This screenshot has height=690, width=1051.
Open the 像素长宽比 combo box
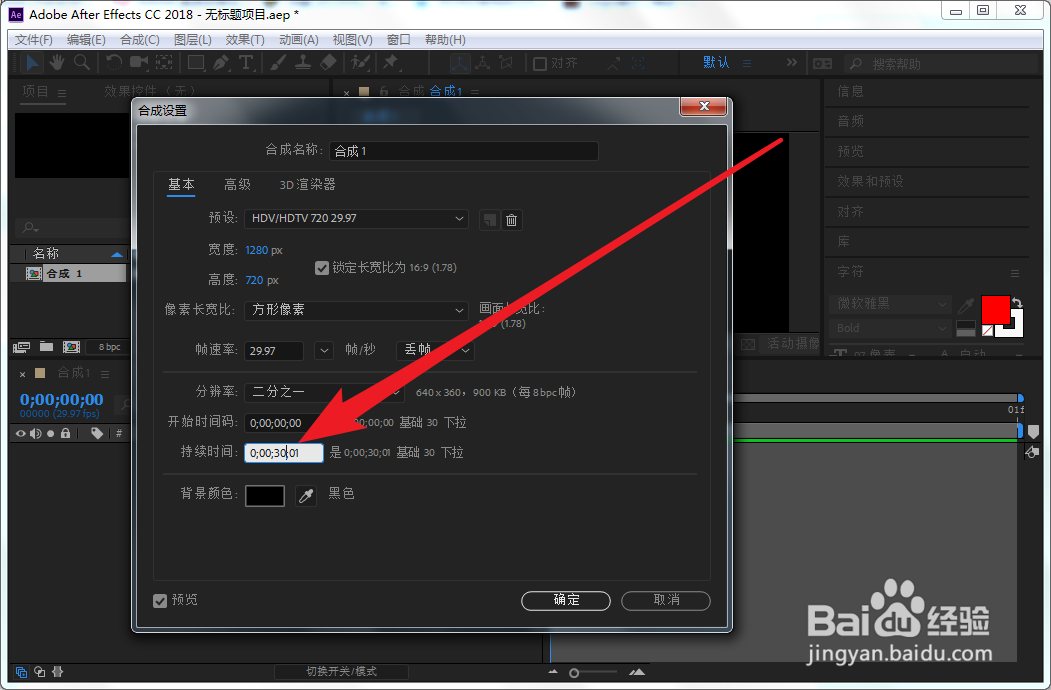355,311
